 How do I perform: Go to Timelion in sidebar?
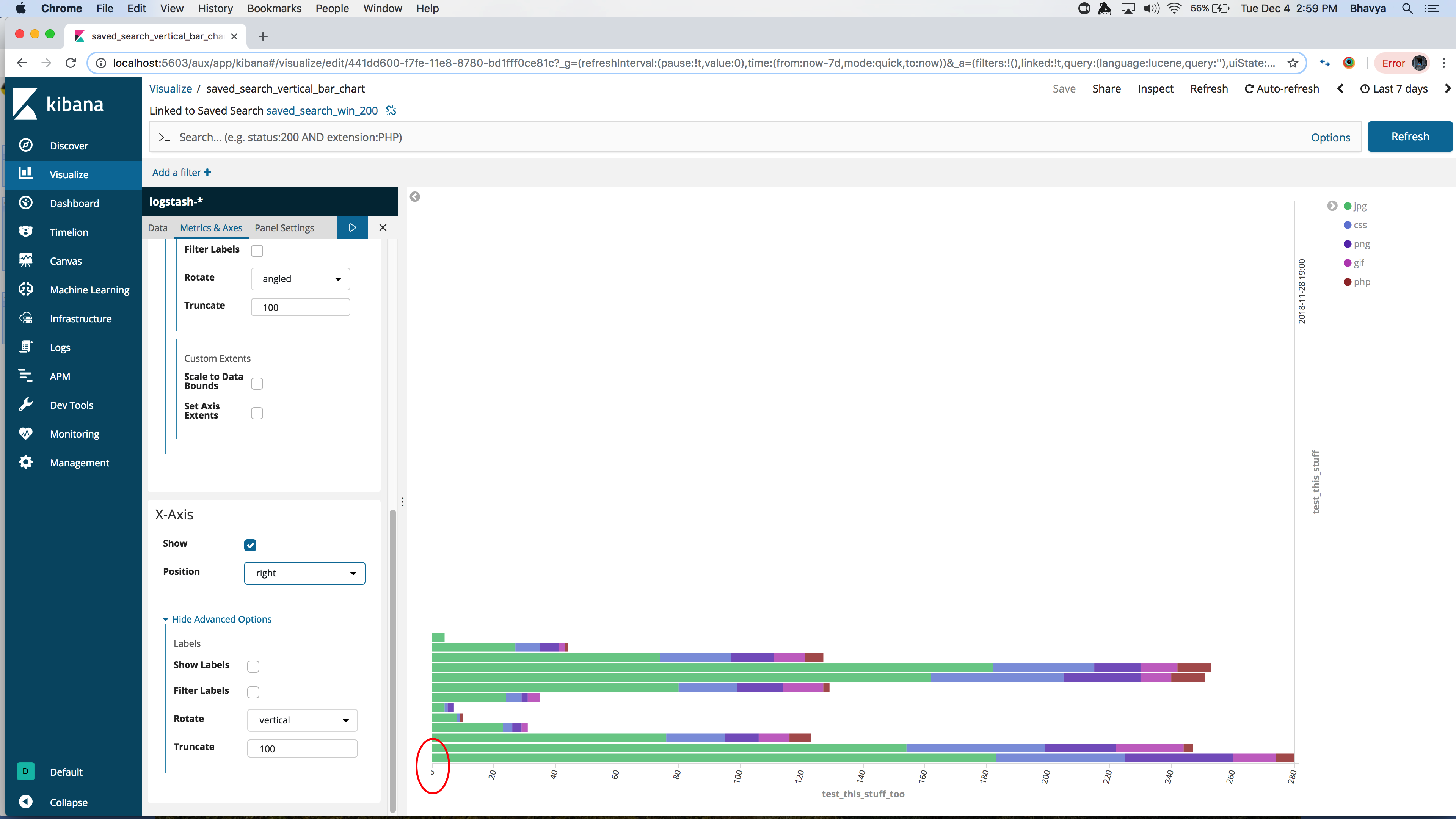coord(69,232)
